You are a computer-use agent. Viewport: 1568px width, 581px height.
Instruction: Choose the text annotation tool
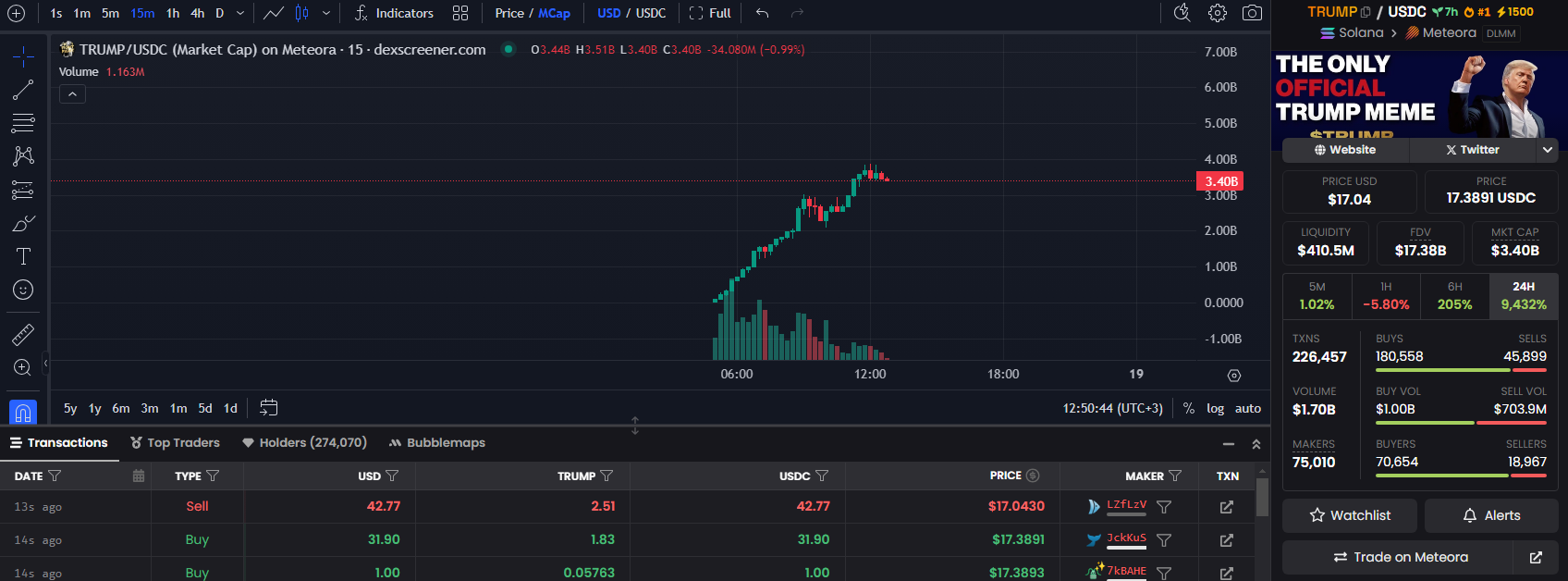coord(23,256)
